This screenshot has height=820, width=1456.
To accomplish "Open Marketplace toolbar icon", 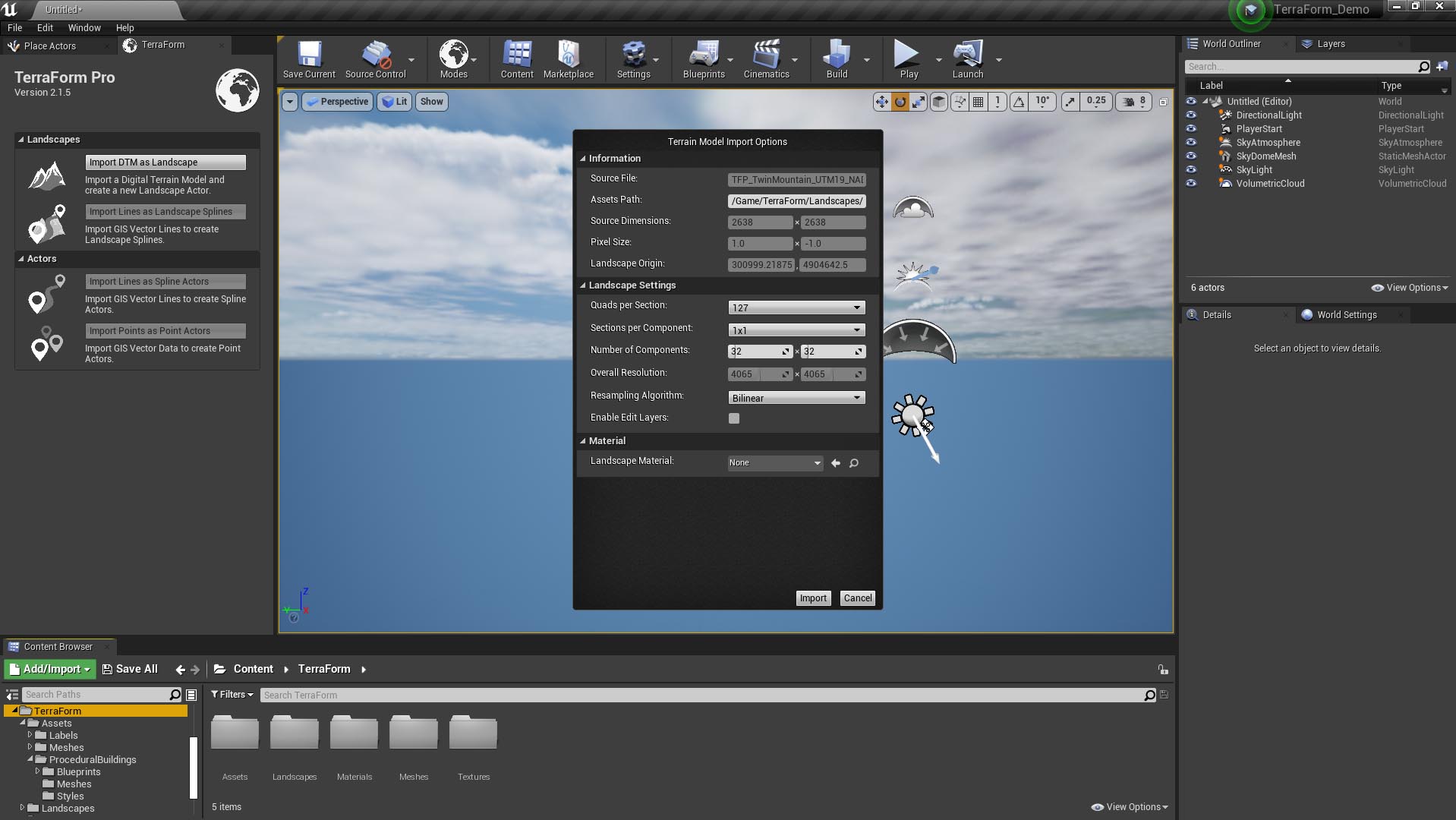I will pos(569,59).
